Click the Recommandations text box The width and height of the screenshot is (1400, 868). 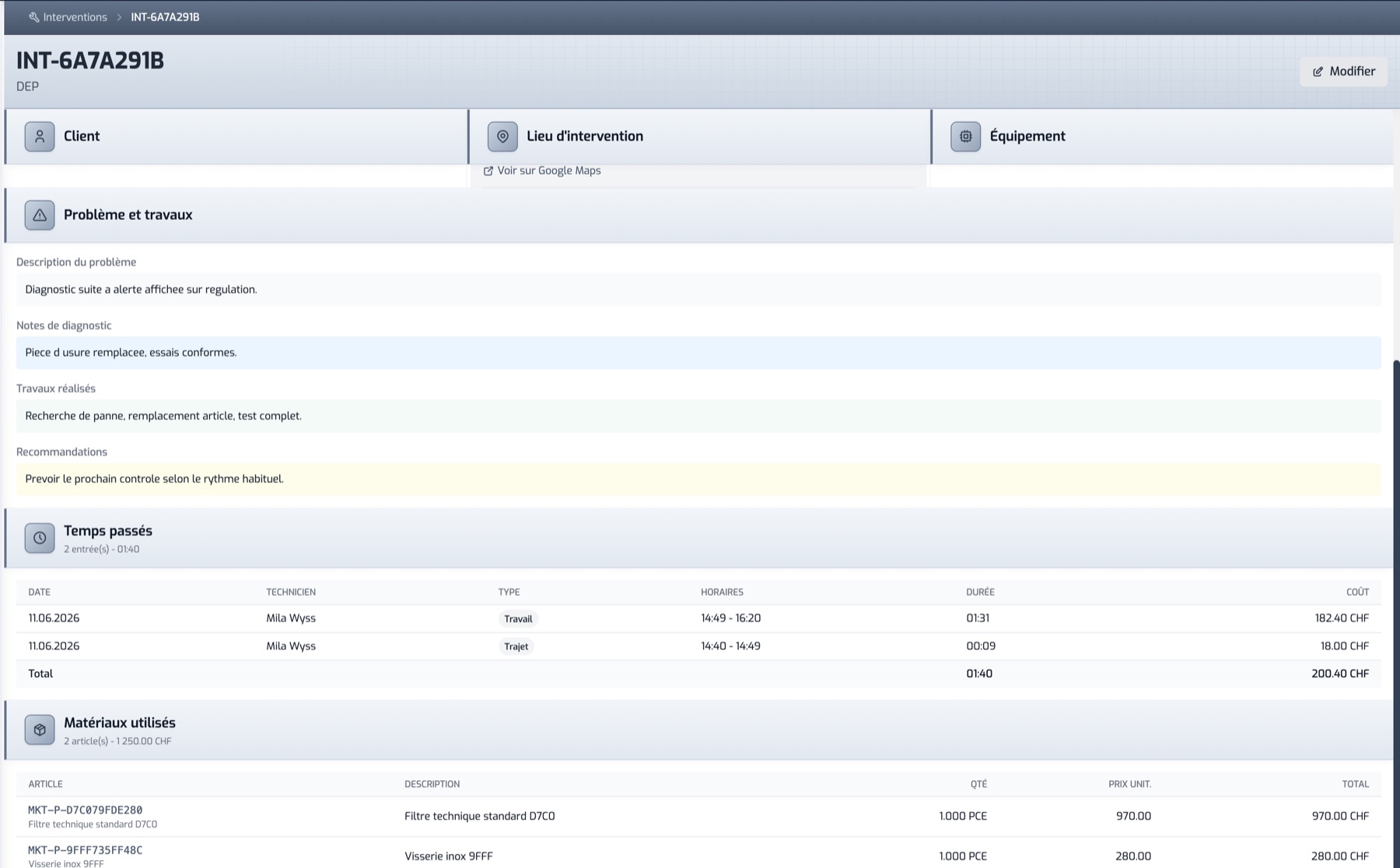tap(698, 479)
